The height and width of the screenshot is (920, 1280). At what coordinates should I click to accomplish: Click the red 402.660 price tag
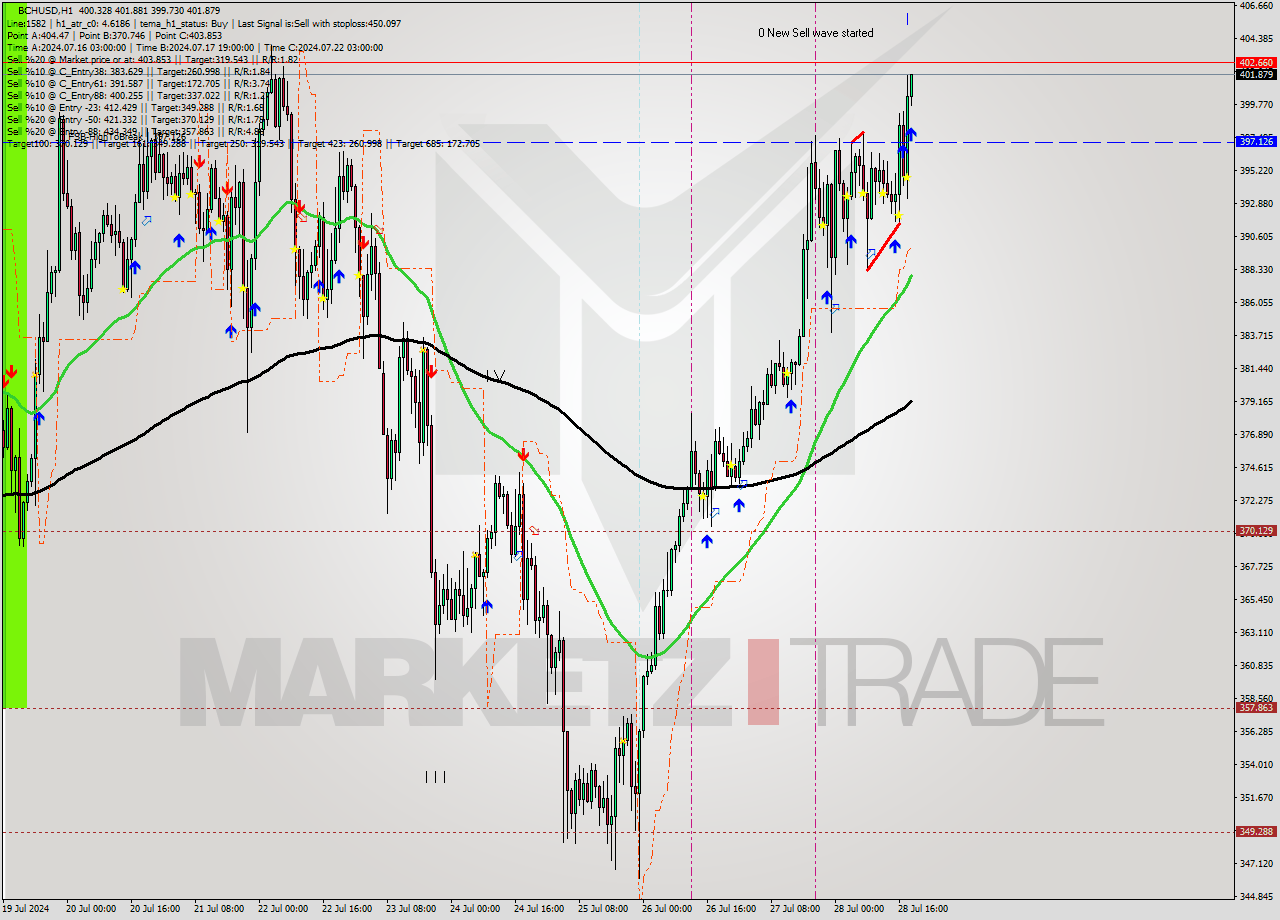[1256, 63]
